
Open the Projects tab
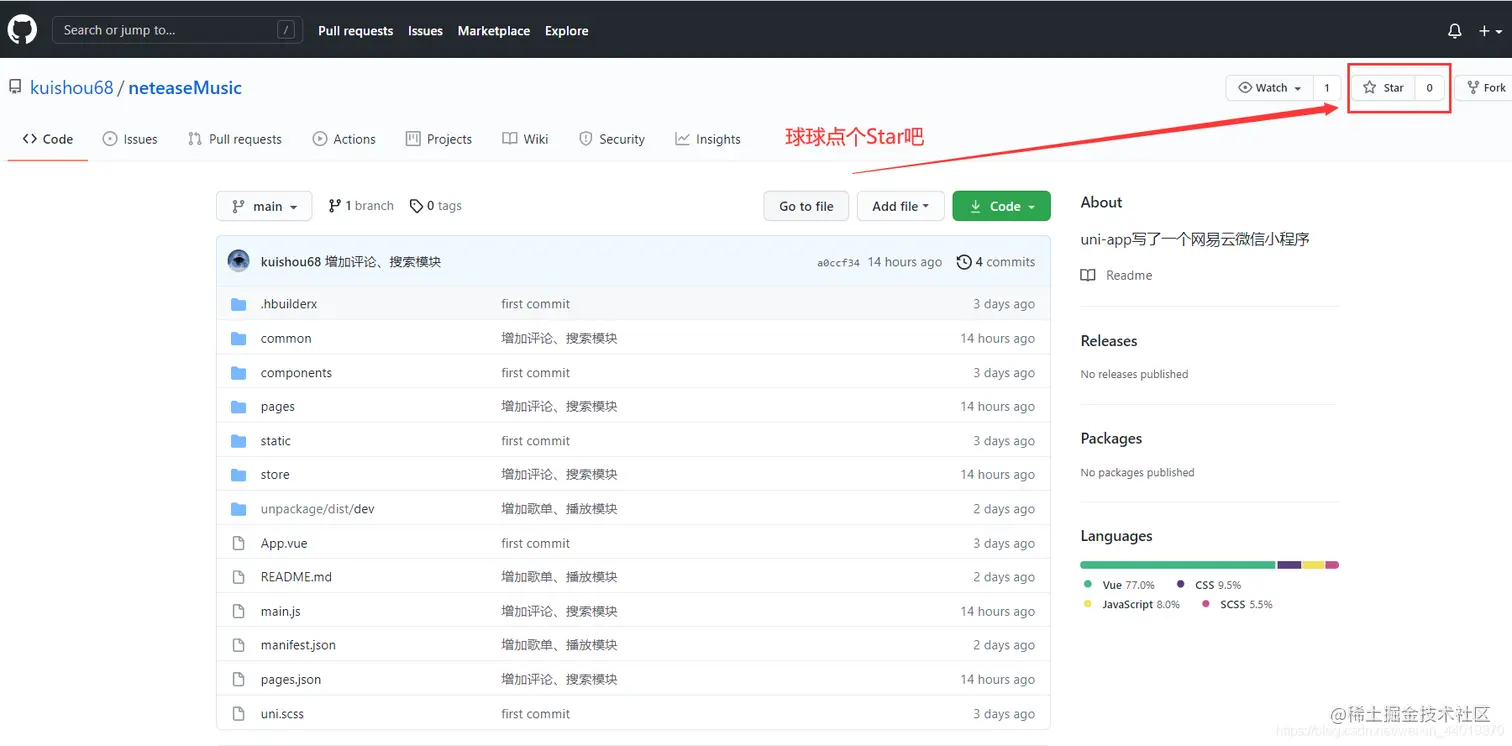[x=439, y=139]
